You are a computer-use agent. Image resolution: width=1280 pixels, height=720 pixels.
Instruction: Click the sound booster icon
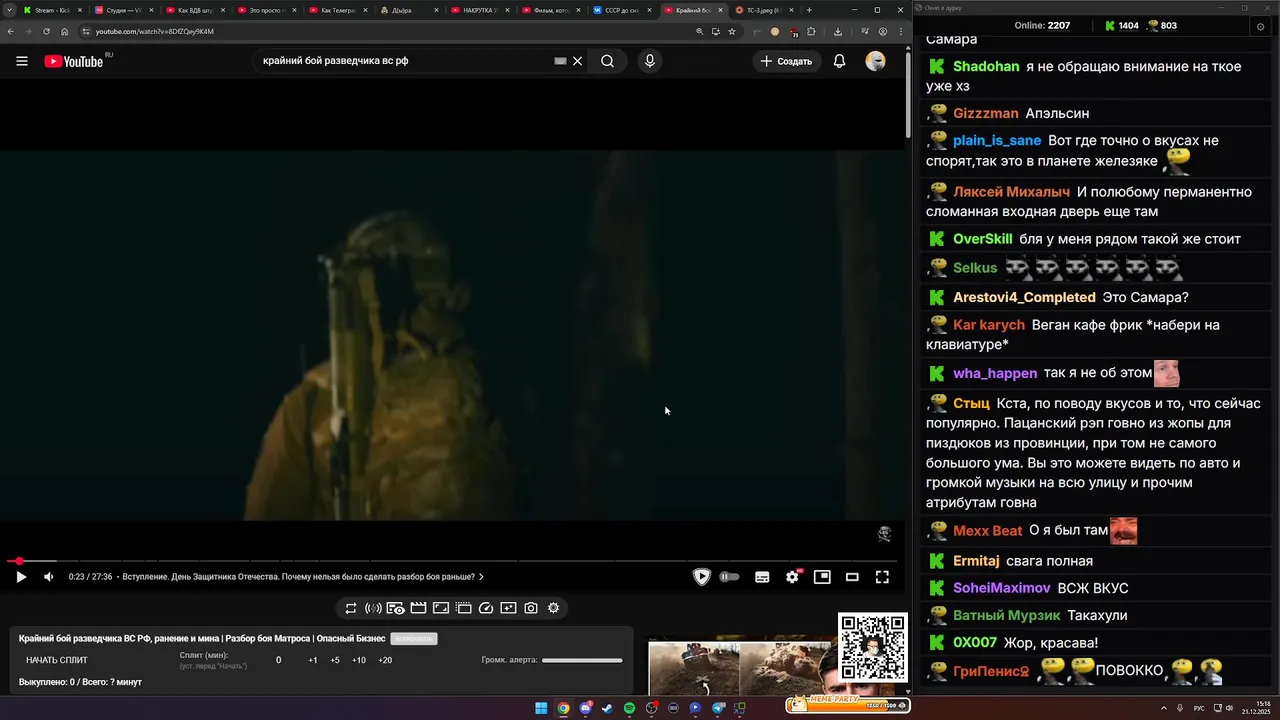(x=373, y=608)
